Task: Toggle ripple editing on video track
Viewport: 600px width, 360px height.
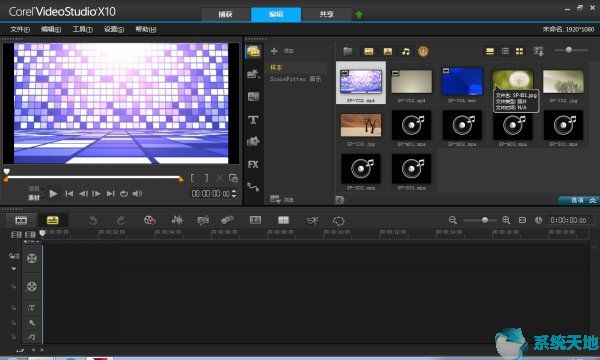Action: pos(14,256)
